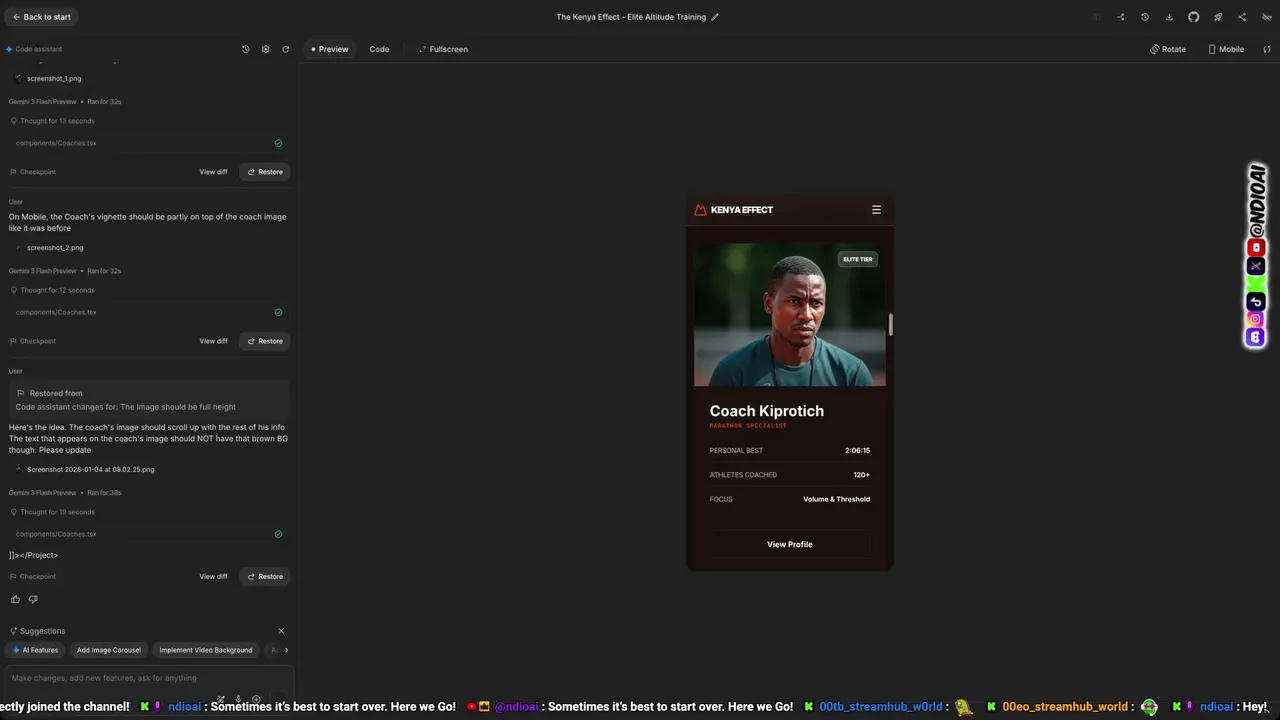This screenshot has height=720, width=1280.
Task: Edit project title with the pencil icon
Action: click(715, 17)
